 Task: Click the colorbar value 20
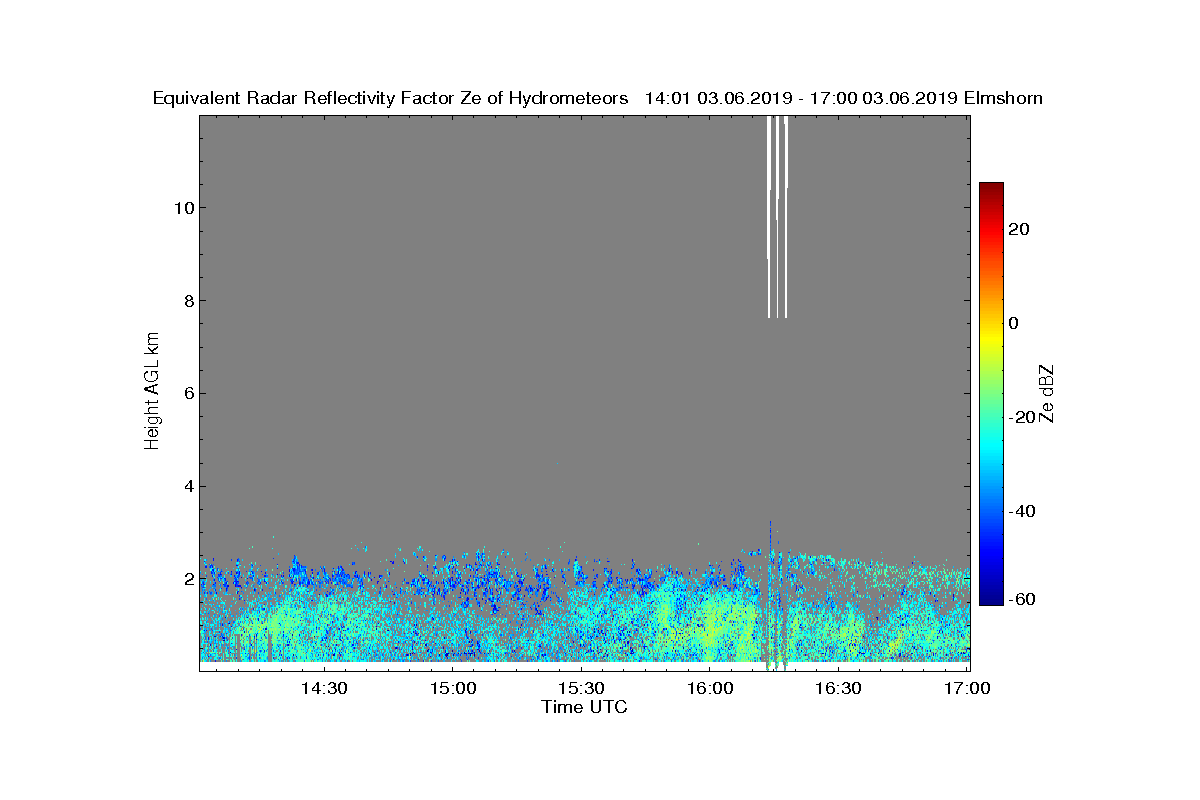click(x=1020, y=230)
